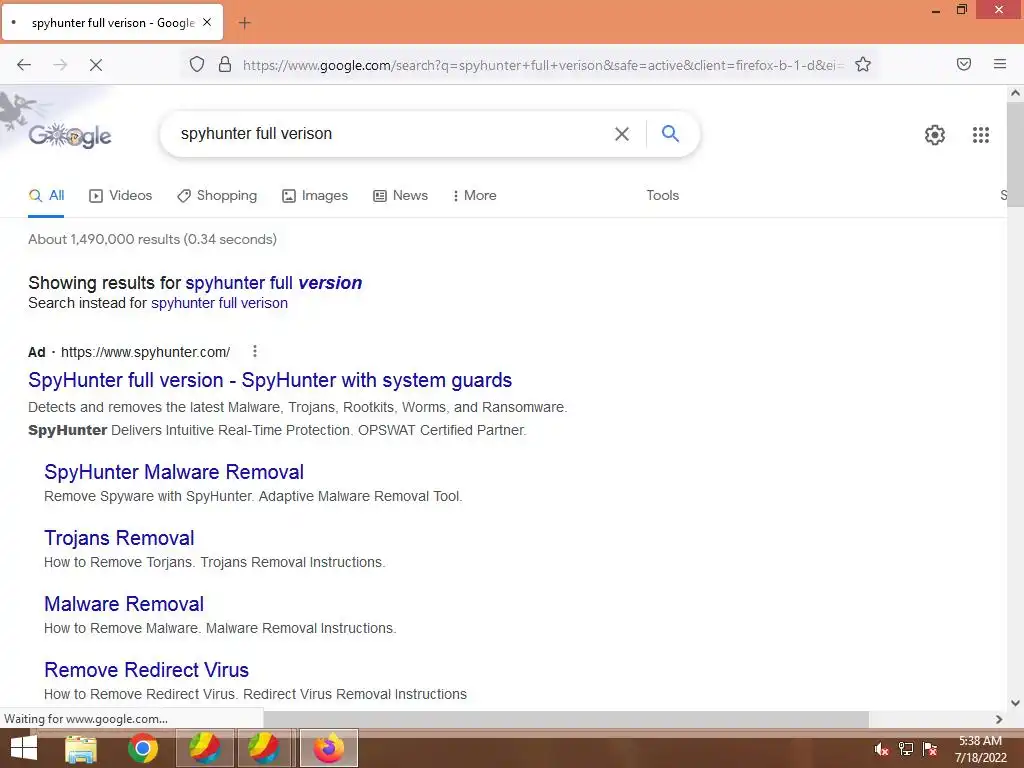The height and width of the screenshot is (768, 1024).
Task: Switch to the News tab
Action: (x=400, y=195)
